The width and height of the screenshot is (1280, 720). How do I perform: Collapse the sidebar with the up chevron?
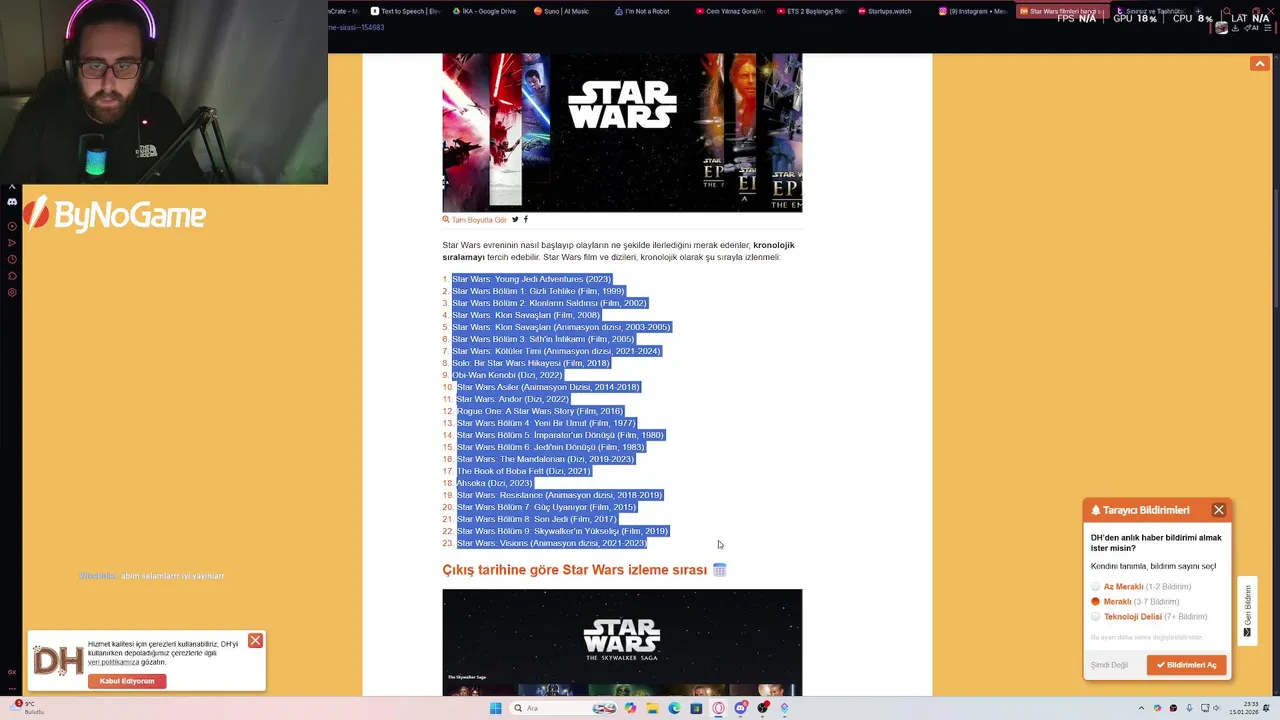pyautogui.click(x=12, y=187)
